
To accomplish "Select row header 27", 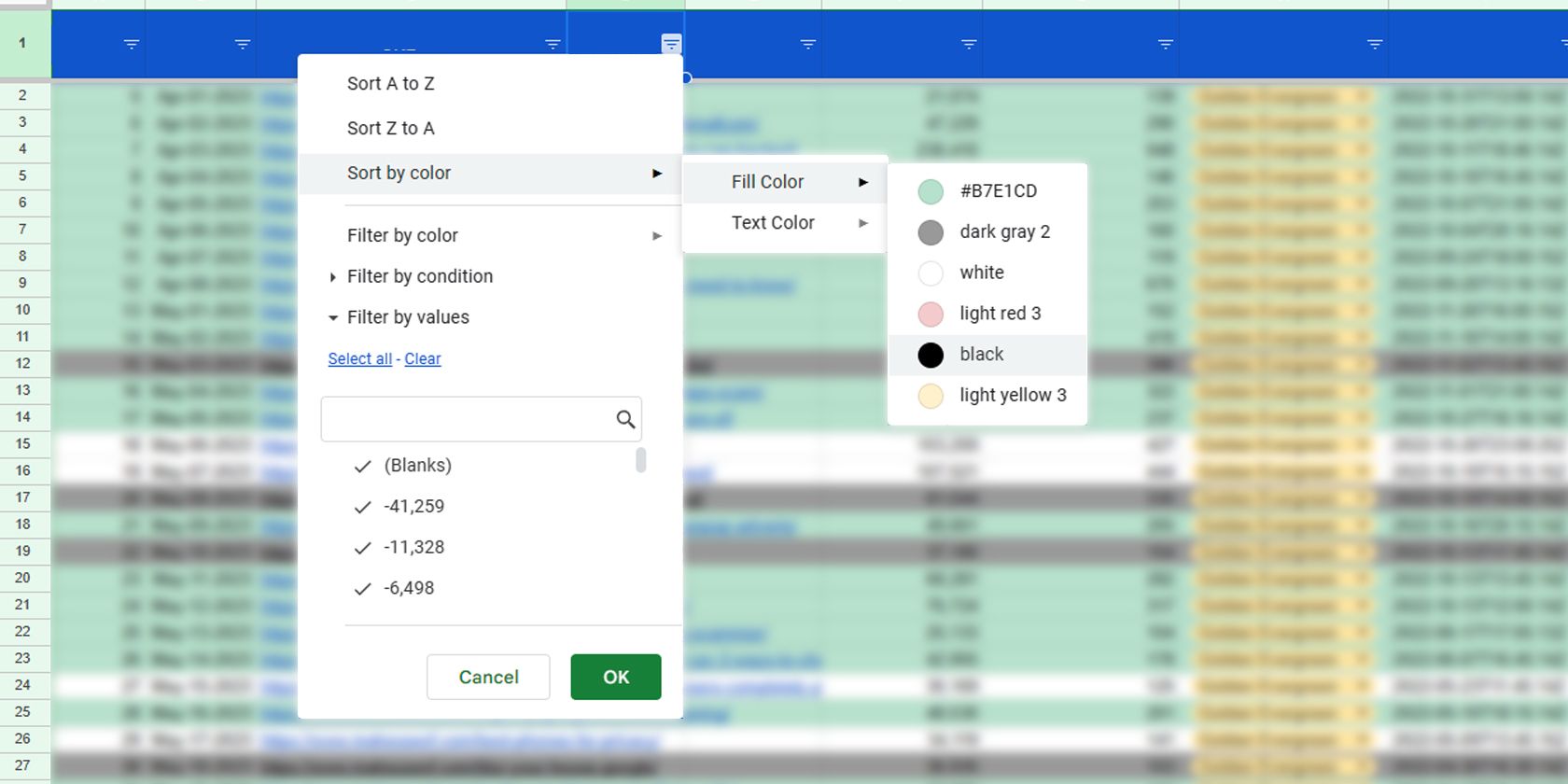I will point(24,765).
